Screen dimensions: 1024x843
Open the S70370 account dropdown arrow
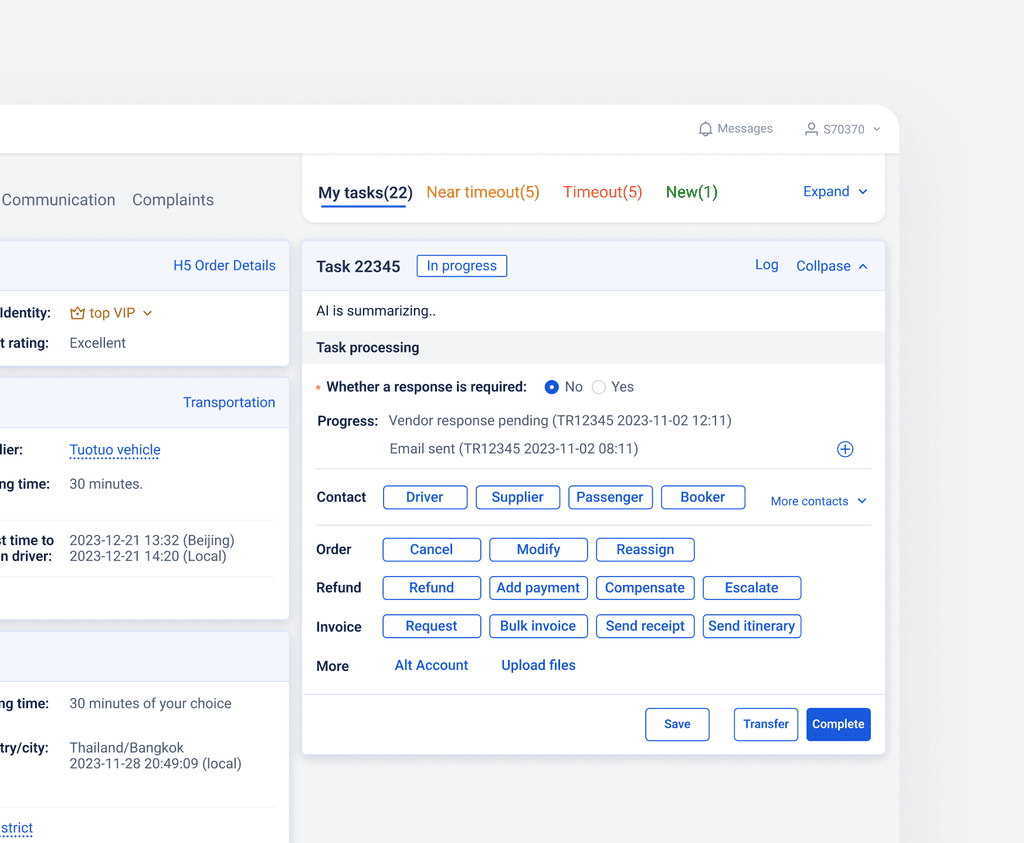coord(876,129)
